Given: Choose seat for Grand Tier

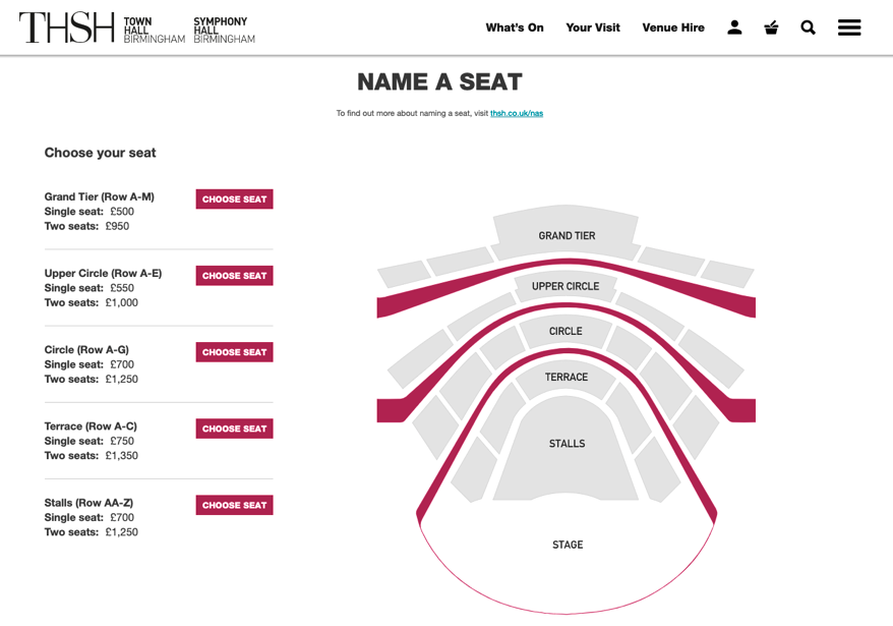Looking at the screenshot, I should (235, 199).
